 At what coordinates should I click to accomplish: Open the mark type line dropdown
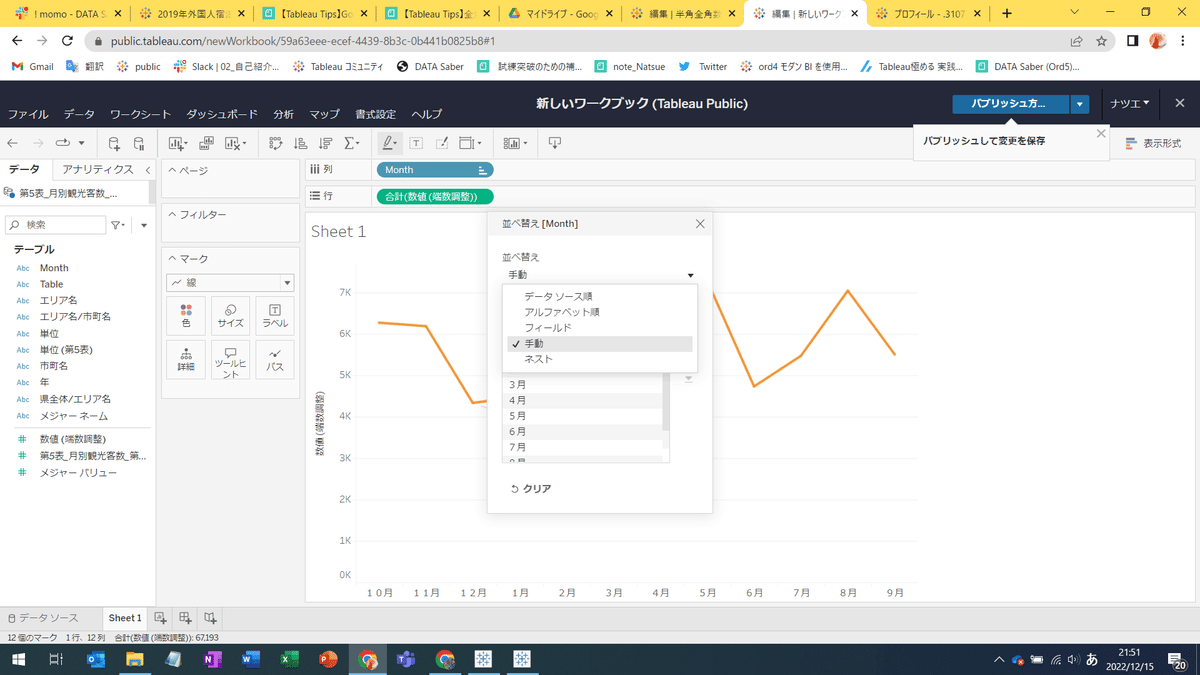click(x=230, y=283)
